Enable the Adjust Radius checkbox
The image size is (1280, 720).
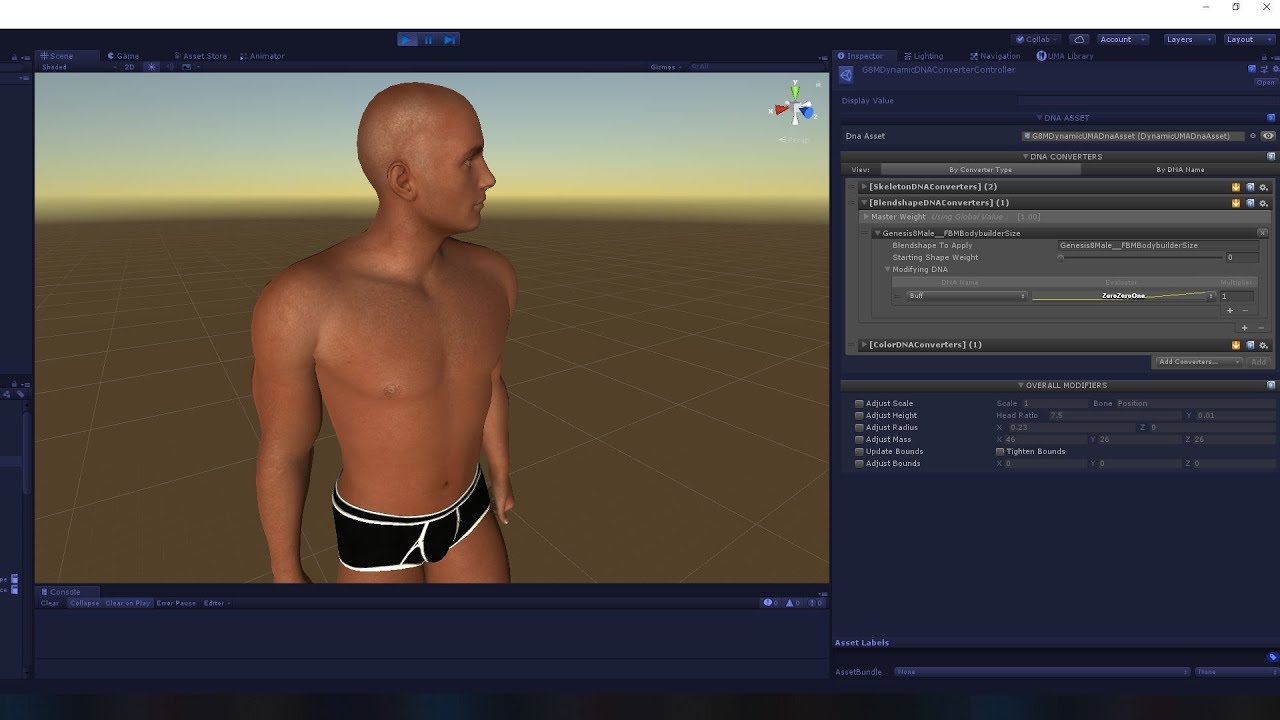tap(859, 428)
